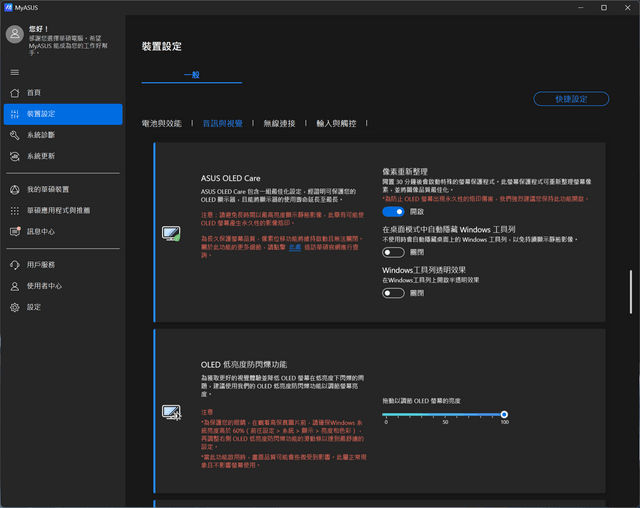This screenshot has width=640, height=508.
Task: Switch to 電池與效能 section
Action: [x=162, y=123]
